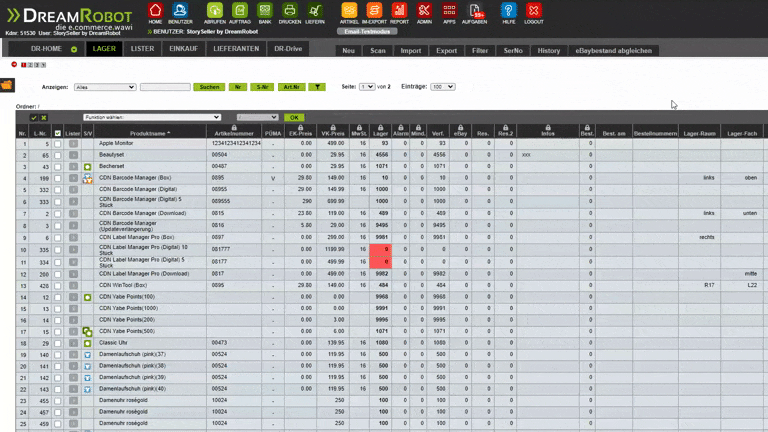Click the green Art.Nr search button
Viewport: 768px width, 432px height.
291,87
